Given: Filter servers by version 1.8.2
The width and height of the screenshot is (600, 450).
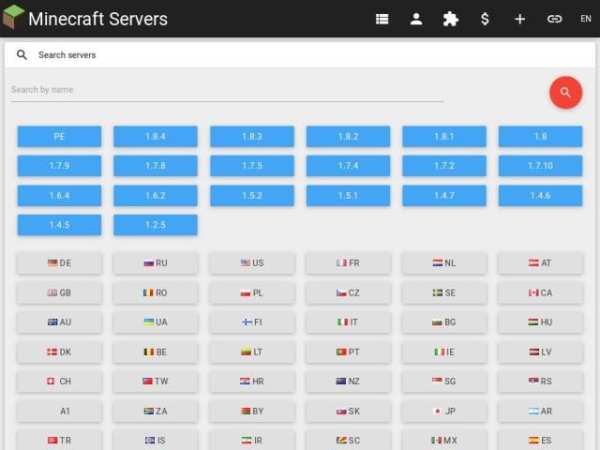Looking at the screenshot, I should (x=348, y=136).
